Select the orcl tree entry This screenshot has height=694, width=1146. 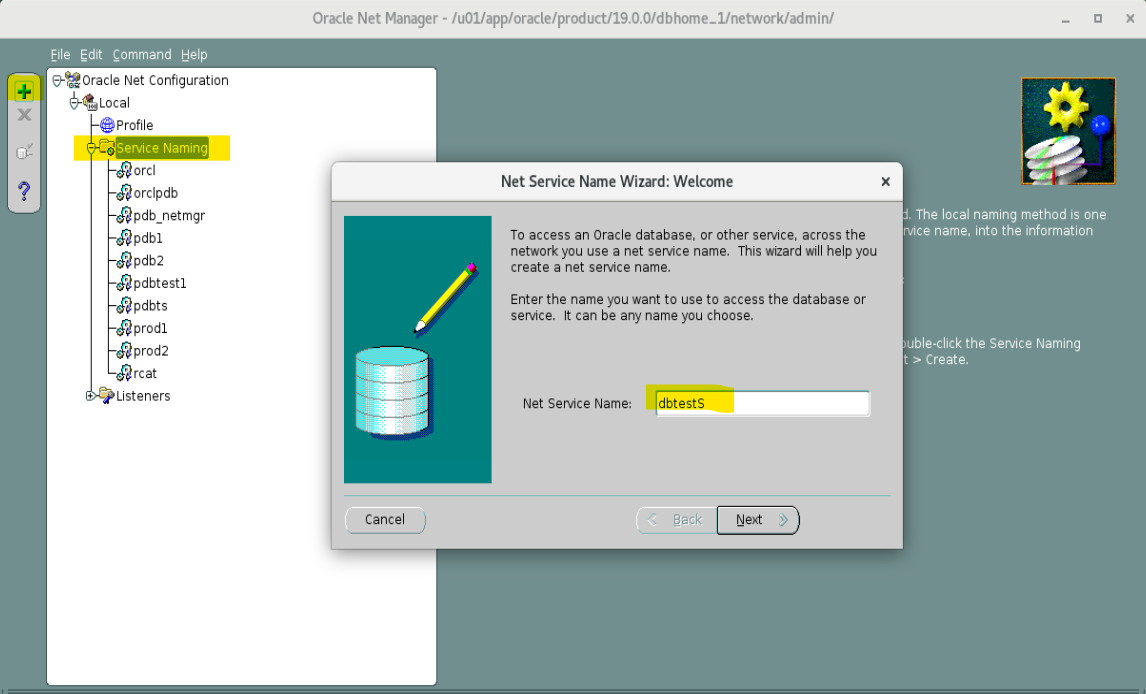tap(145, 170)
